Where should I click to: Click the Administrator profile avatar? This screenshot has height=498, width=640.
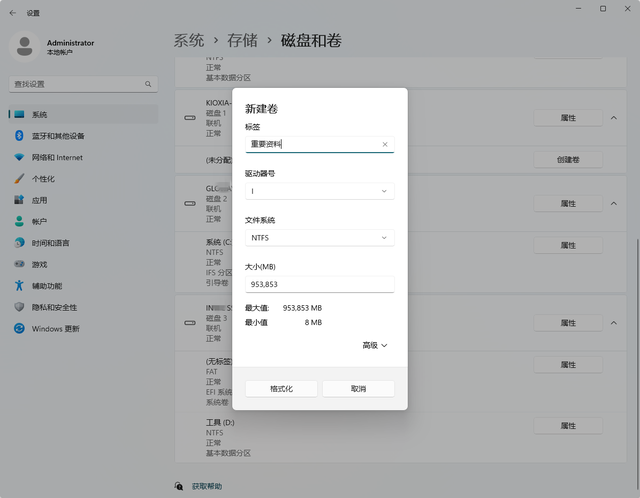[24, 47]
